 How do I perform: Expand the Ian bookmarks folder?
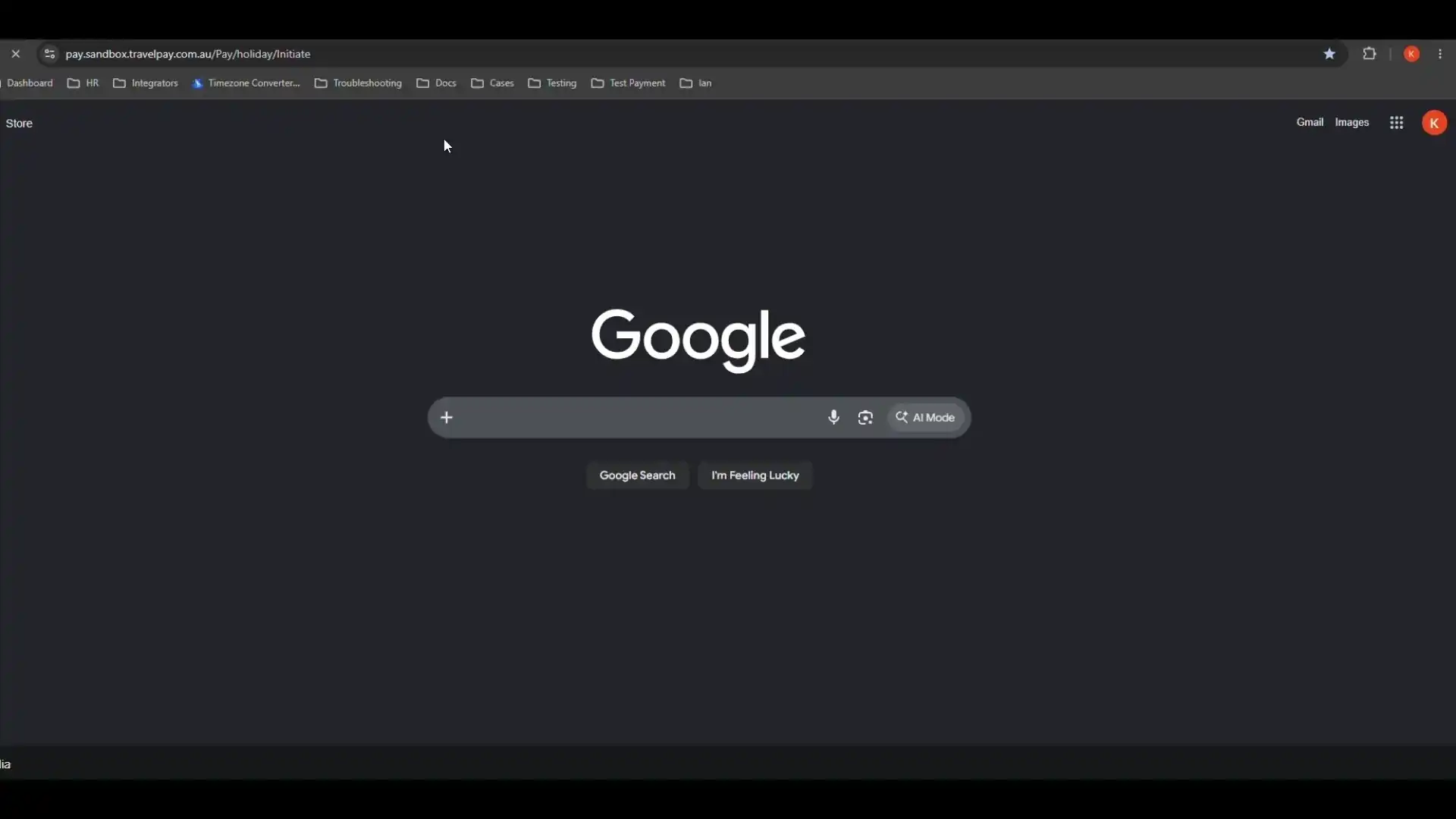tap(695, 83)
